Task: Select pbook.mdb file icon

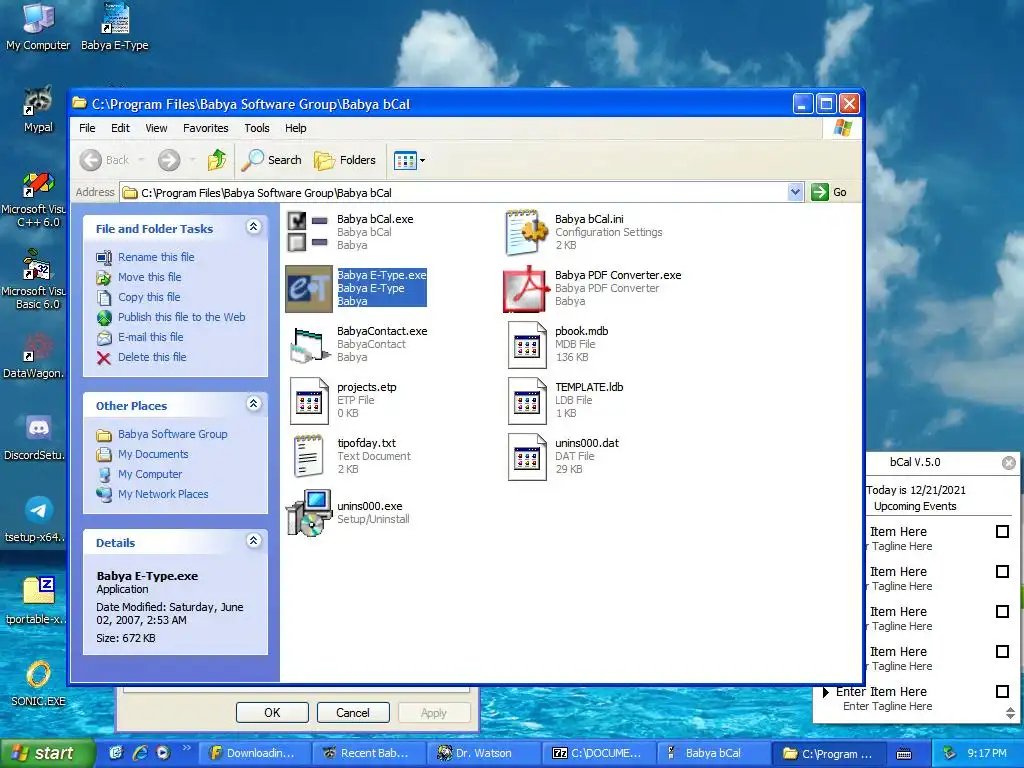Action: pyautogui.click(x=527, y=344)
